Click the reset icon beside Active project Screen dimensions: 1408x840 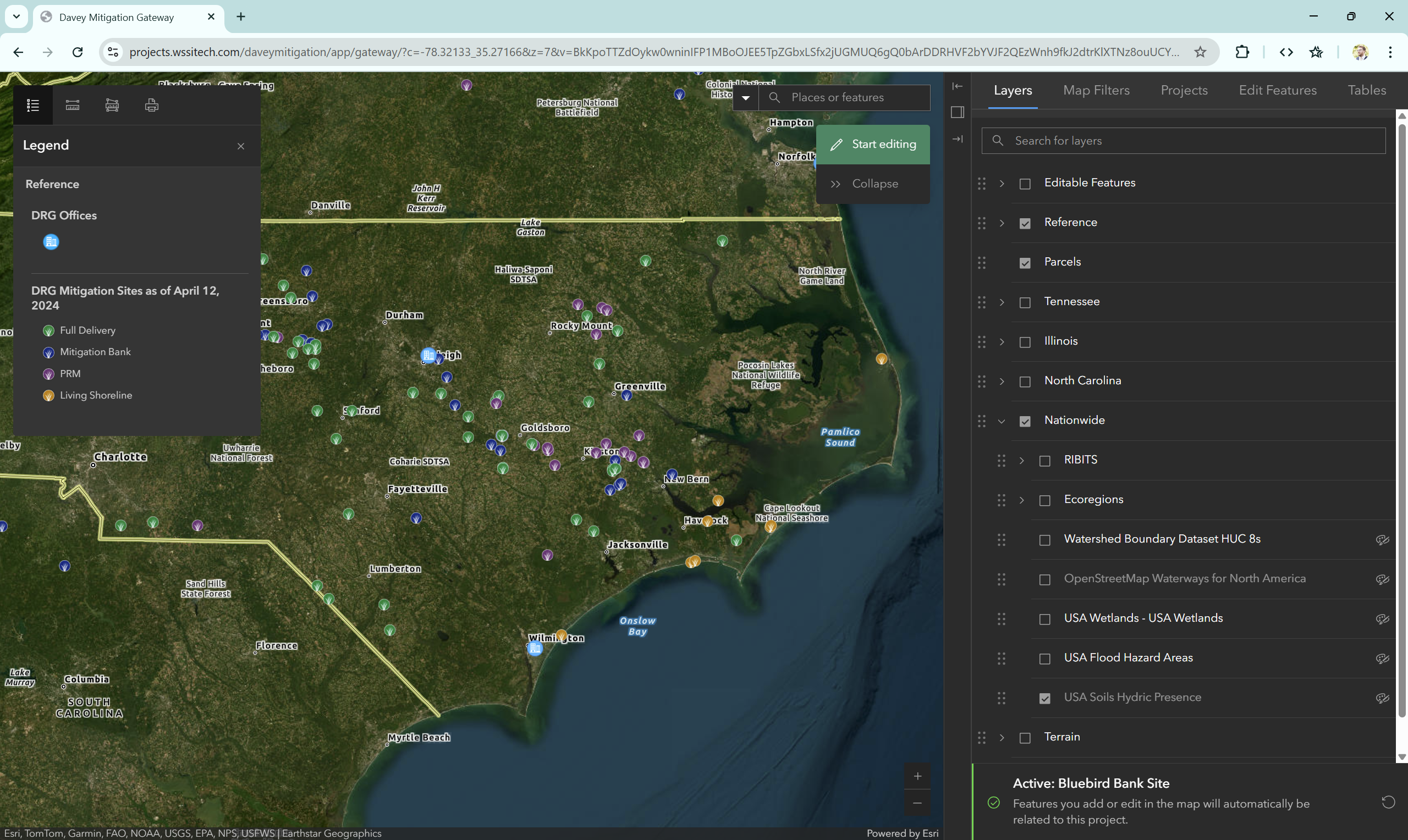pos(1388,802)
